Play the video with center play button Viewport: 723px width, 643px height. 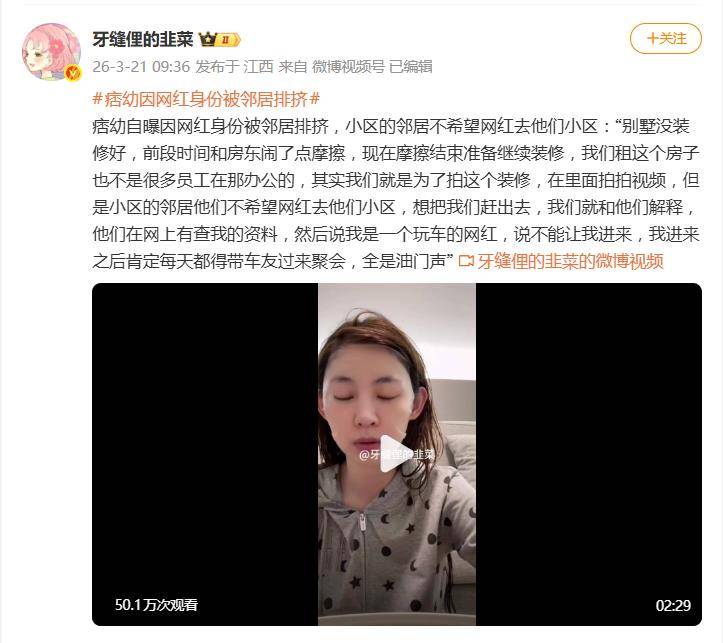tap(396, 454)
